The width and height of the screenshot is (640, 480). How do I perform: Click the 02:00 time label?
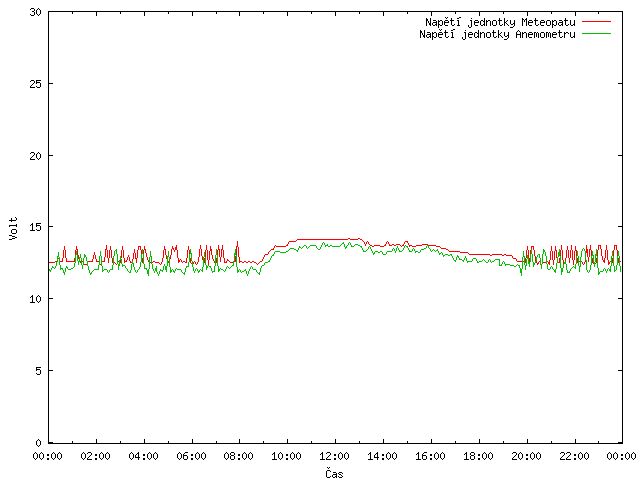(96, 456)
